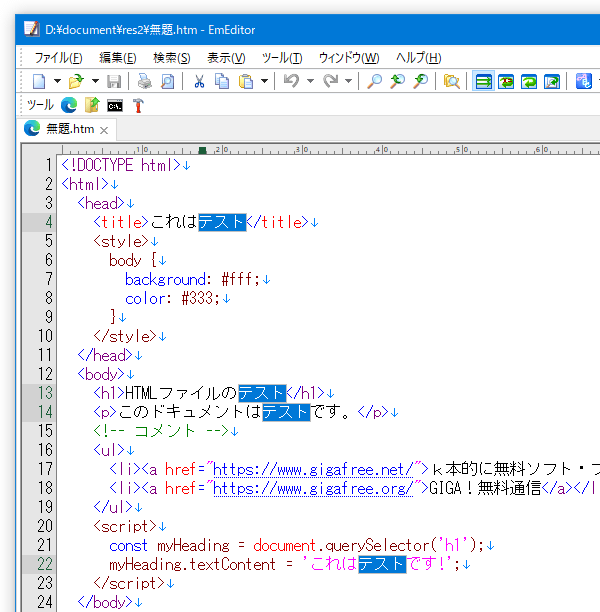This screenshot has width=600, height=612.
Task: Click line number 22 in the gutter
Action: pos(45,564)
